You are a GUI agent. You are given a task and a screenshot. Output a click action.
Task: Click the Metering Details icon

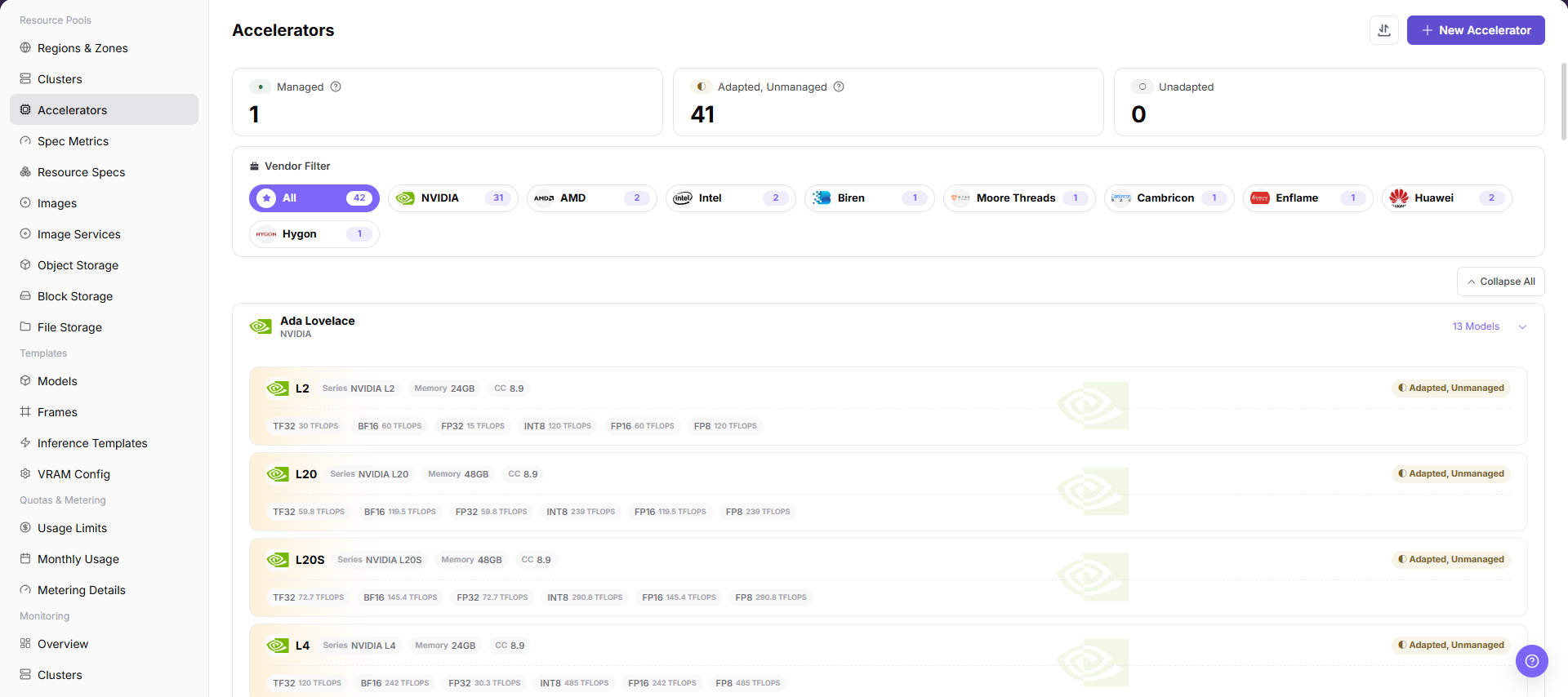point(25,589)
